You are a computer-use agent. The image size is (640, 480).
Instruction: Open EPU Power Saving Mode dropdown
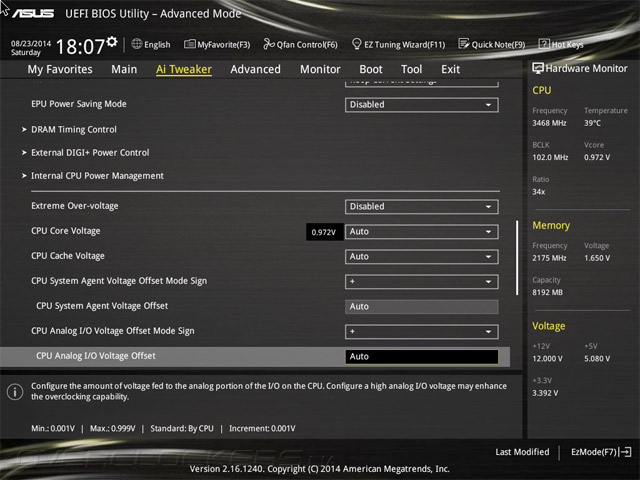422,105
